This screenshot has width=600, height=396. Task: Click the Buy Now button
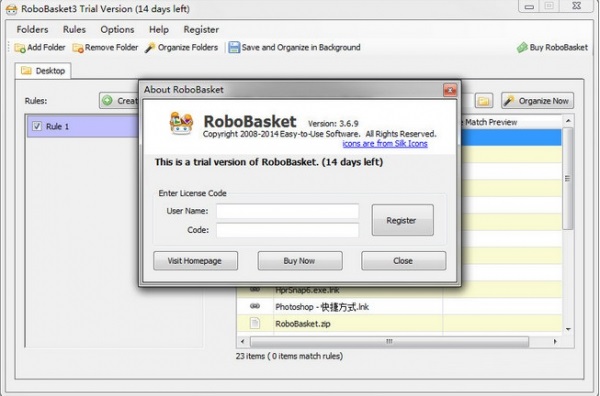coord(300,261)
